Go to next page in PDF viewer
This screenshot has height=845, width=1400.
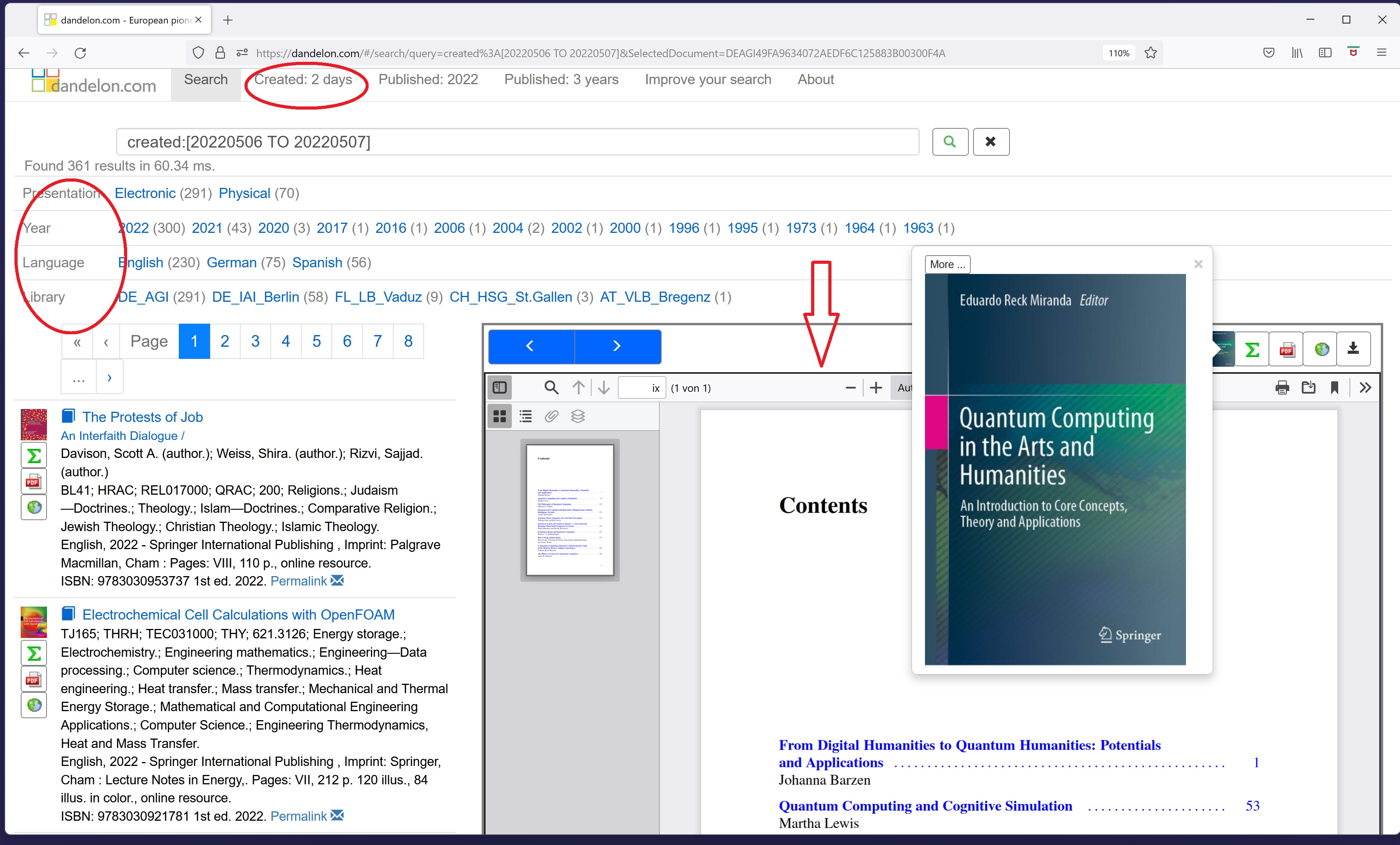tap(604, 387)
